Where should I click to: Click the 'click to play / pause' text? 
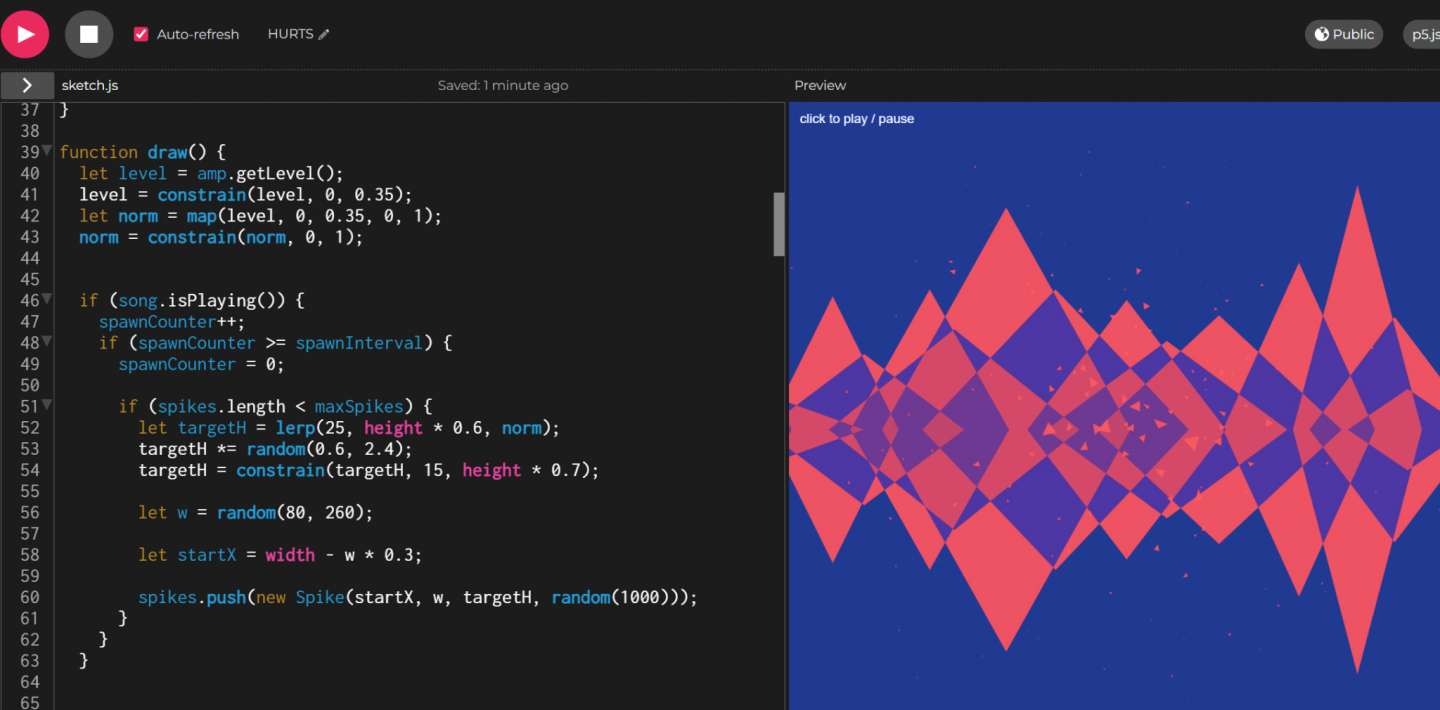(x=856, y=118)
